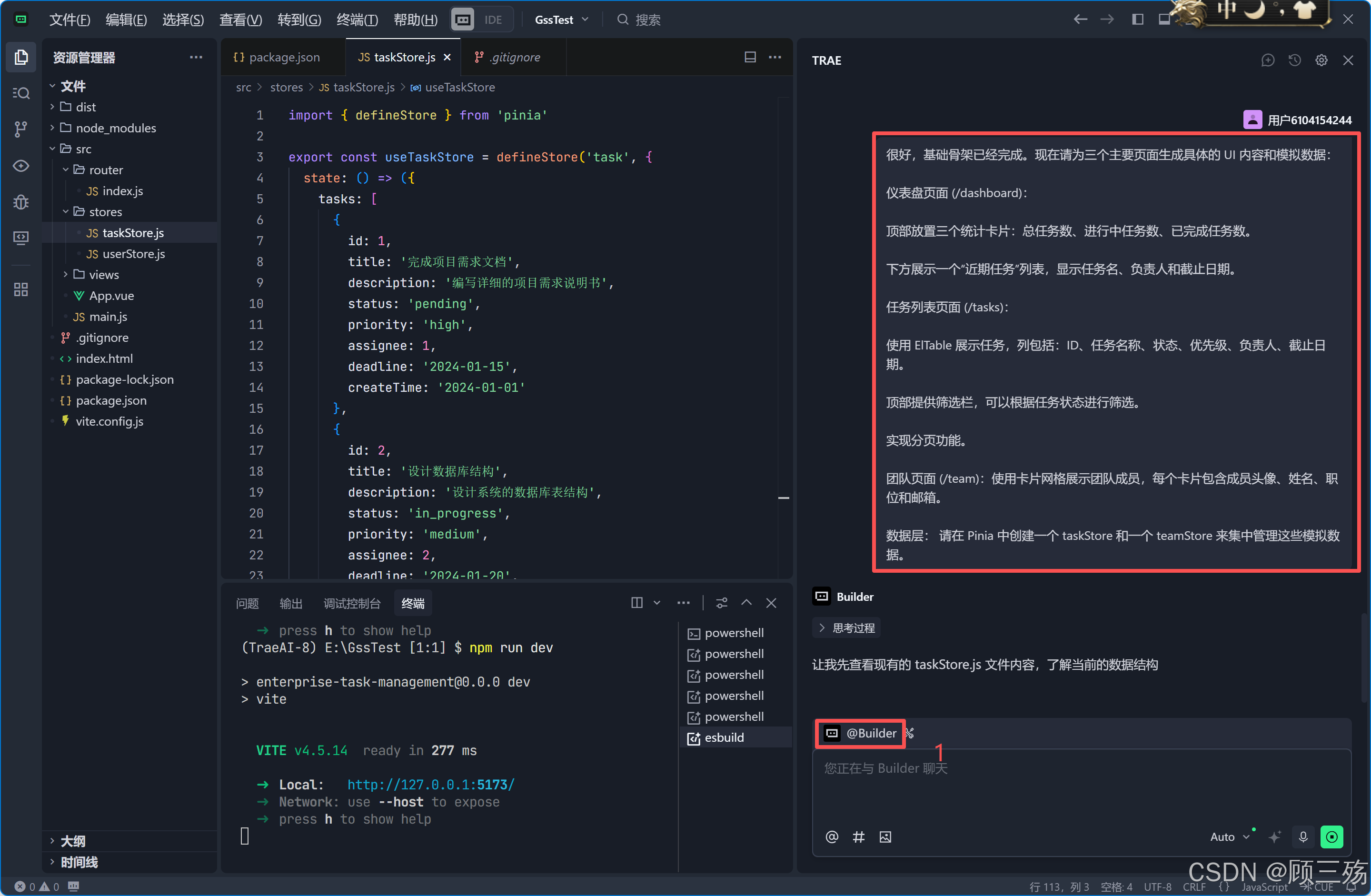Toggle the primary sidebar layout button
This screenshot has height=896, width=1371.
1137,20
